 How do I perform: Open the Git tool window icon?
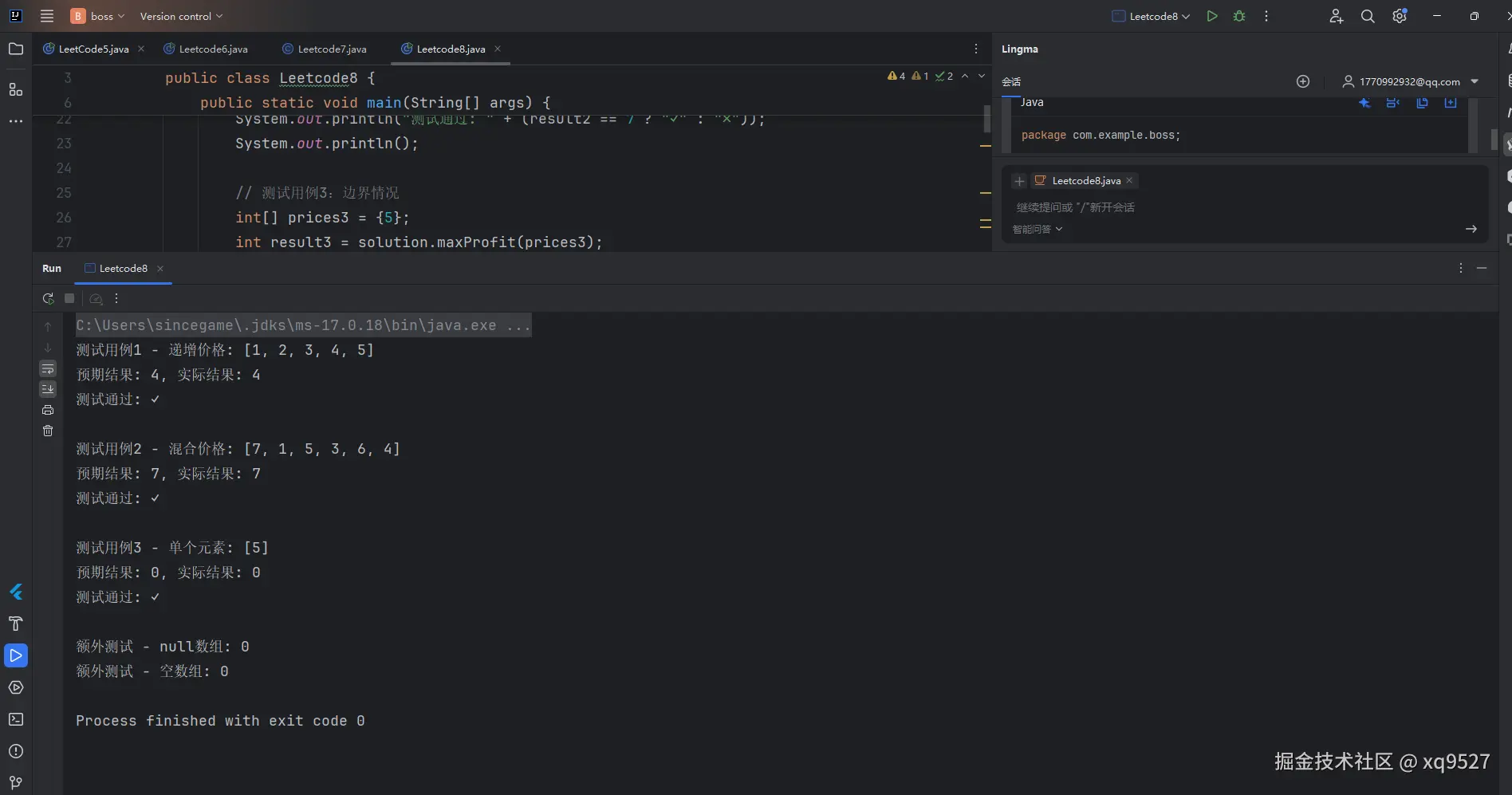point(15,782)
